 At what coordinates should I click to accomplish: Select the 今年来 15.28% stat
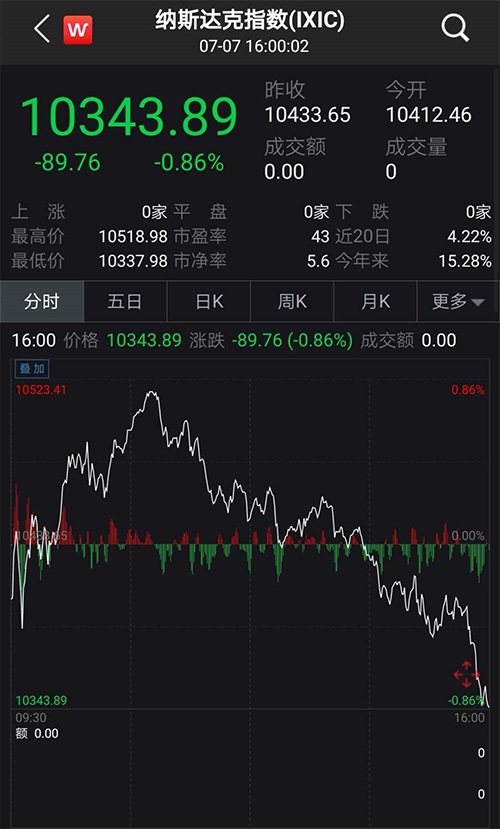click(x=413, y=261)
